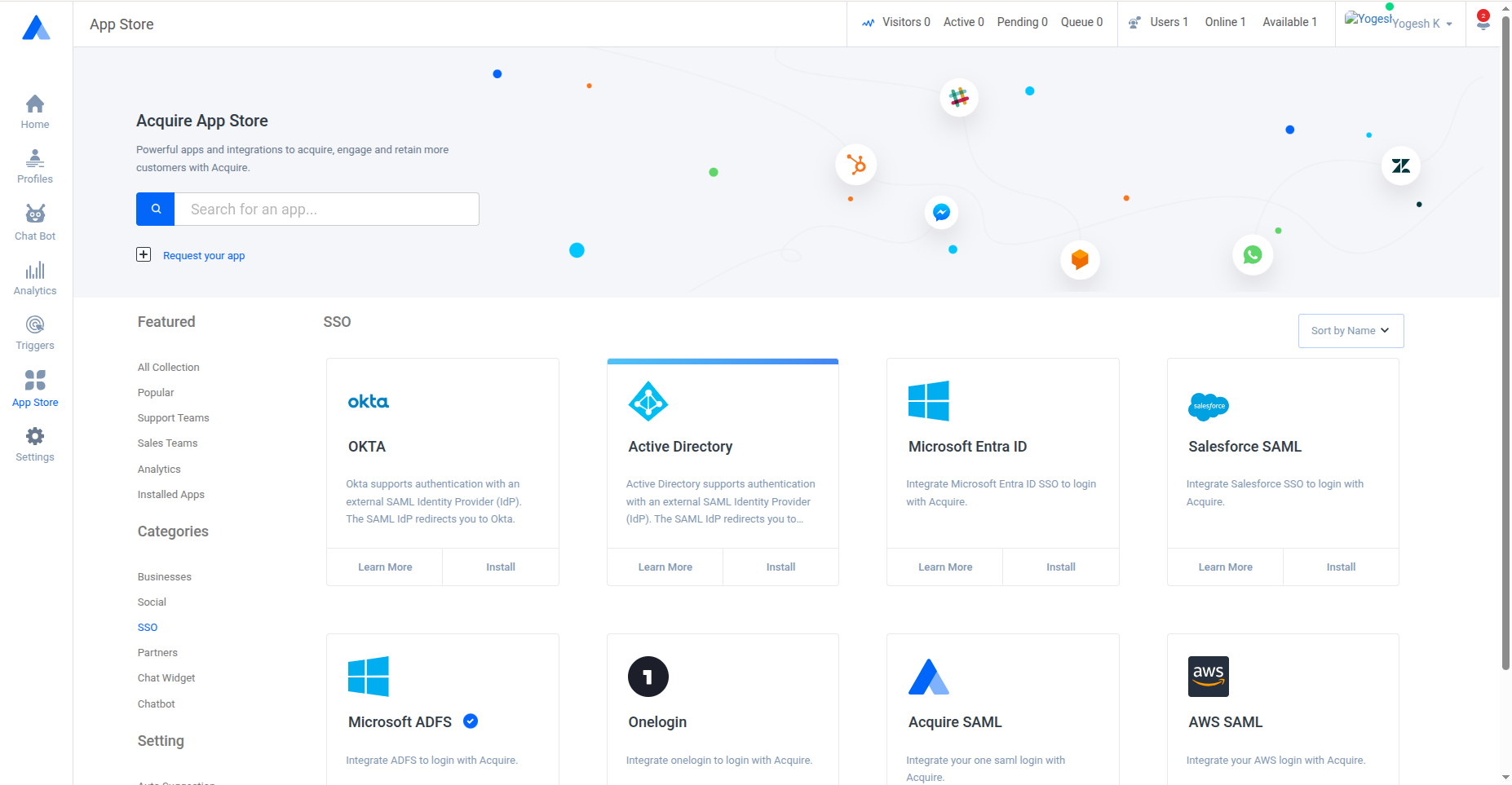Screen dimensions: 1512x785
Task: Click the Slack icon in banner
Action: [x=959, y=98]
